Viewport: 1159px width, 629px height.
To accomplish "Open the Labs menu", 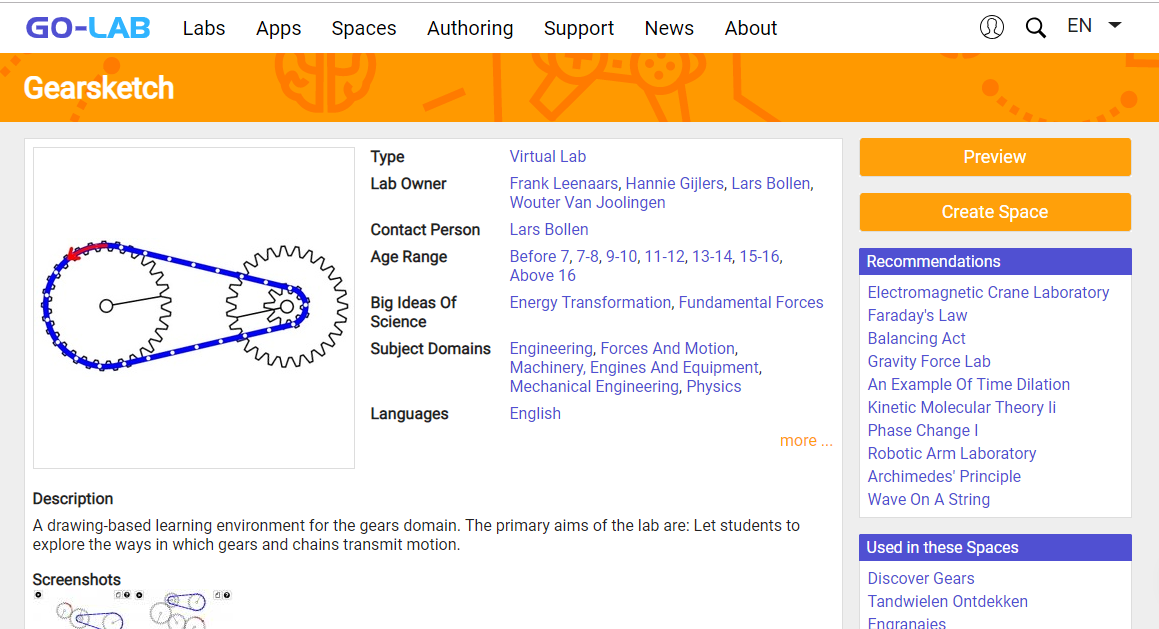I will [204, 28].
